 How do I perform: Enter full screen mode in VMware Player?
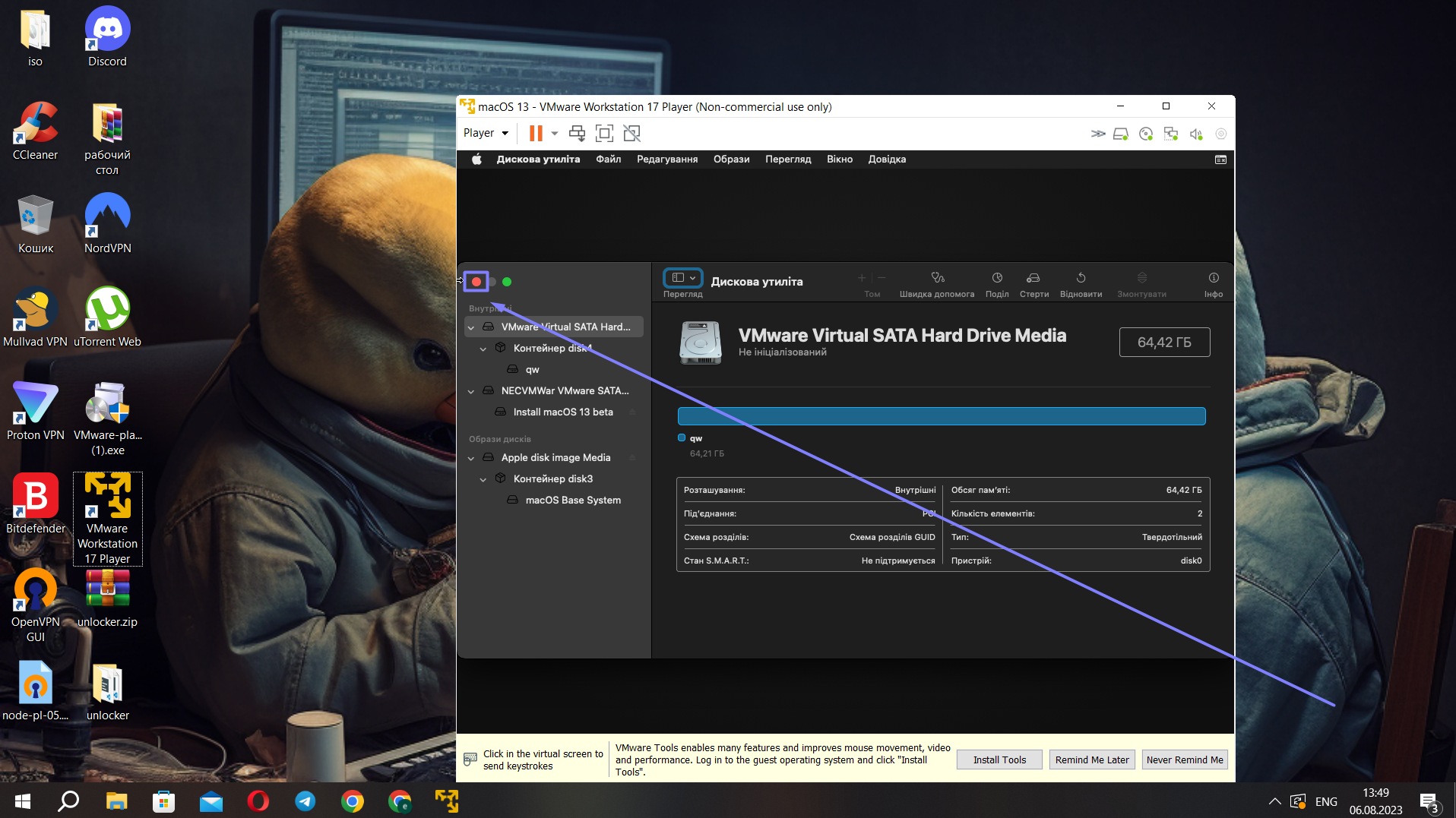604,134
